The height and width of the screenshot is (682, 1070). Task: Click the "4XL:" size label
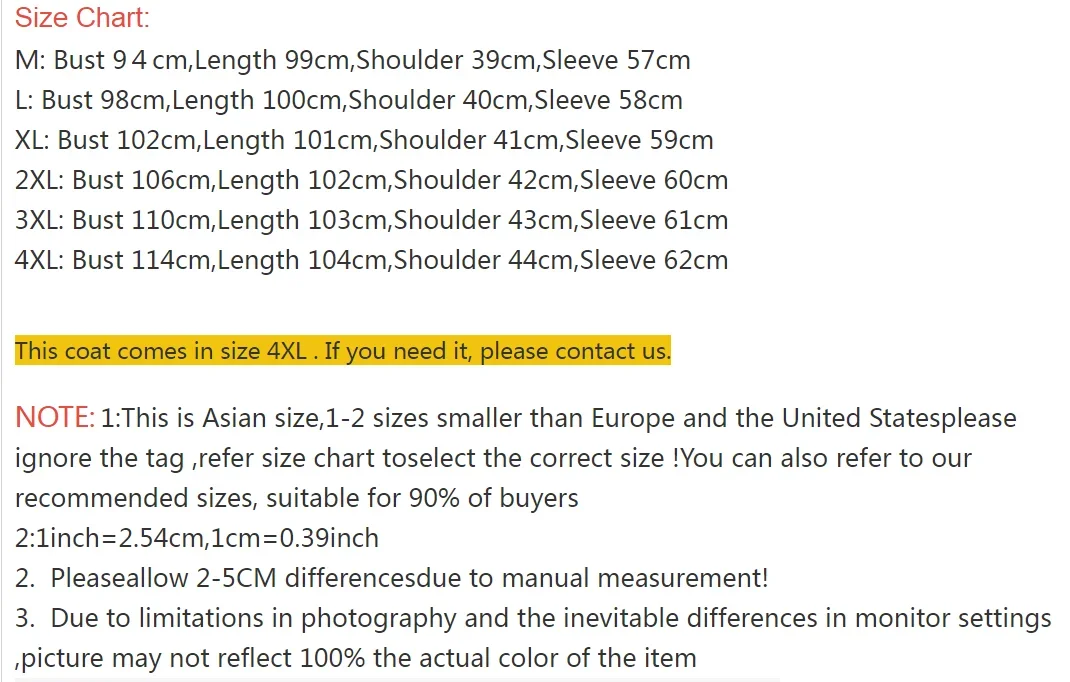coord(40,260)
